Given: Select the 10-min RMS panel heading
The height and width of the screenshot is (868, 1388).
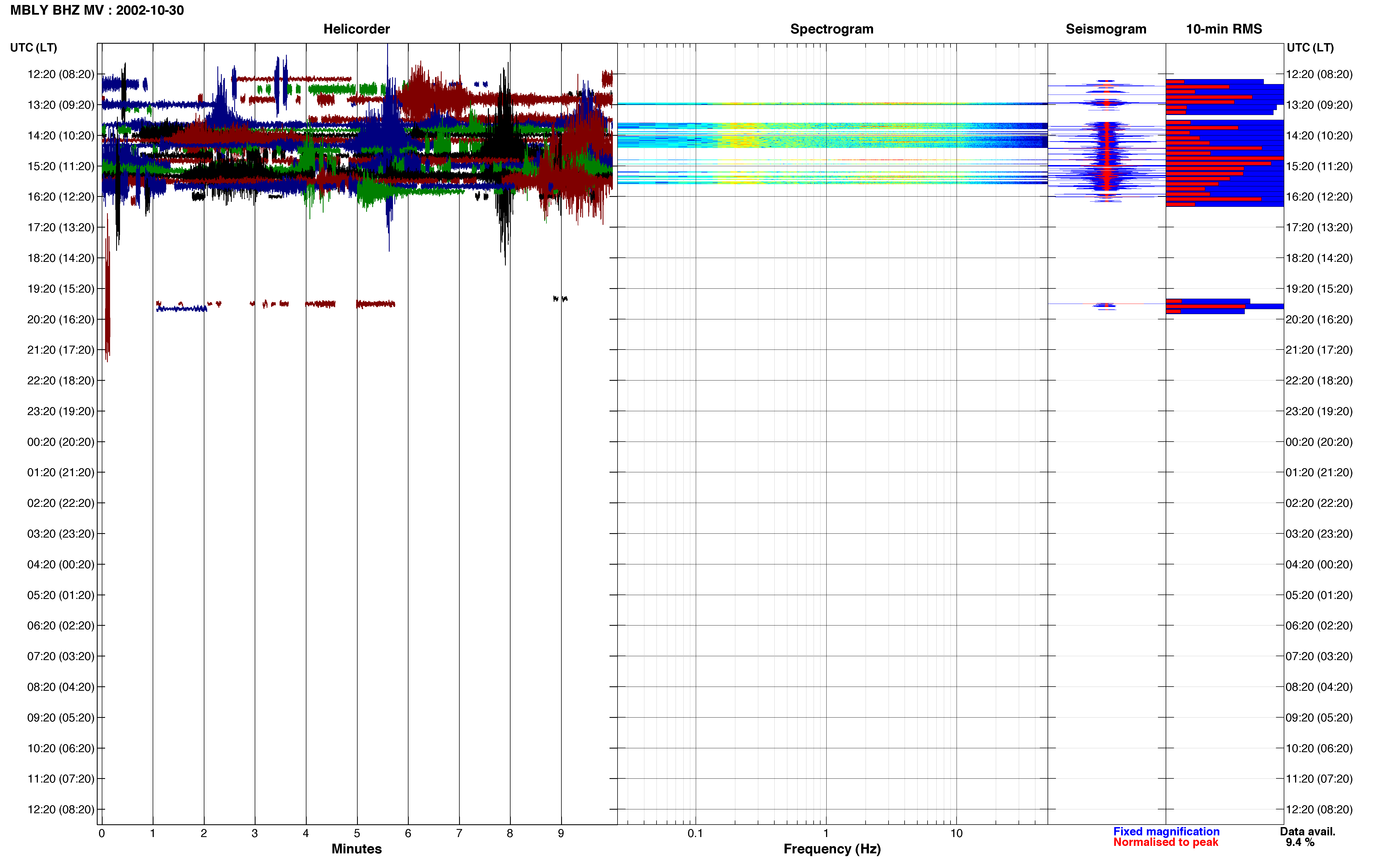Looking at the screenshot, I should pos(1224,29).
